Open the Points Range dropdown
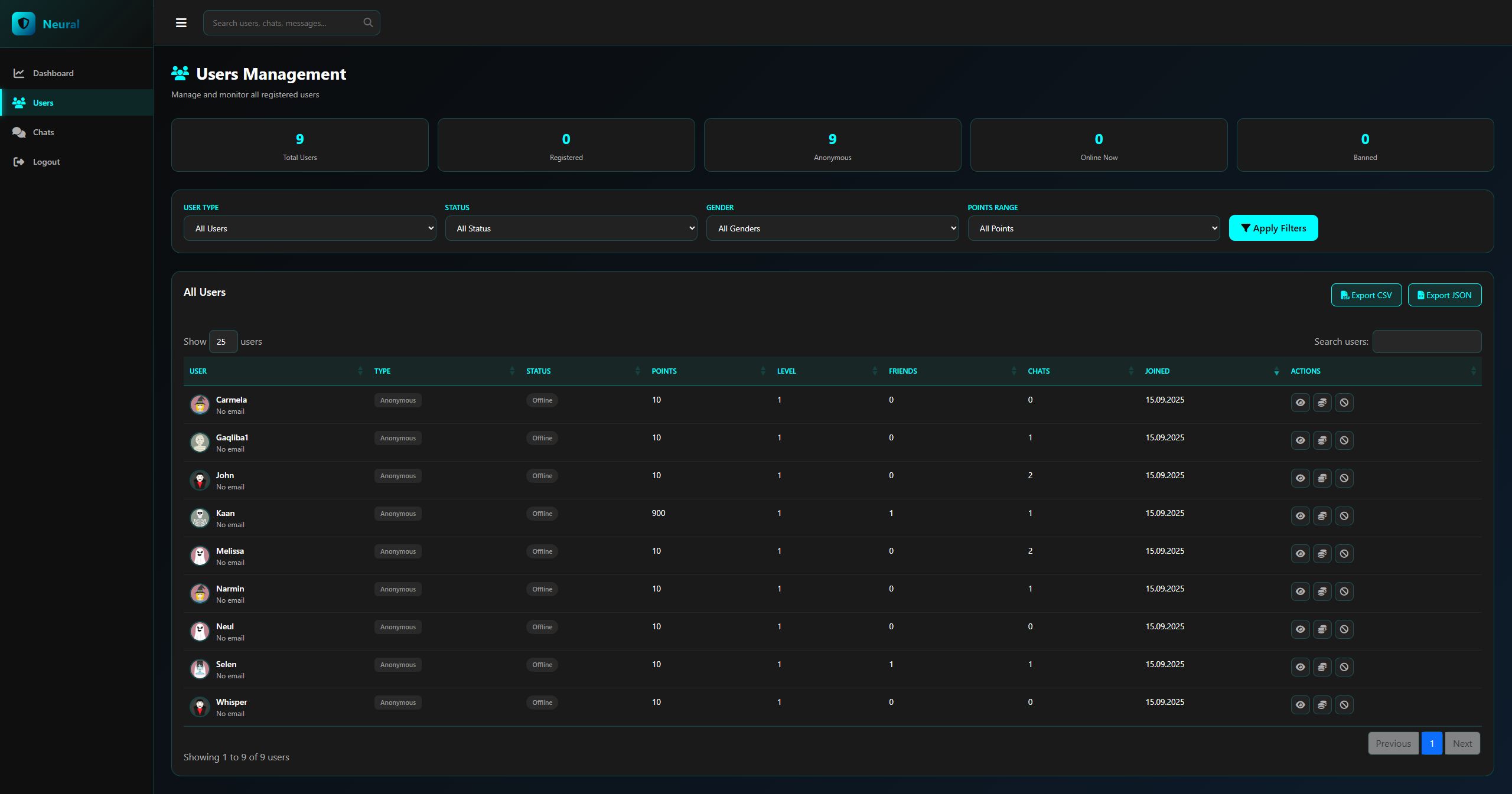 coord(1093,228)
